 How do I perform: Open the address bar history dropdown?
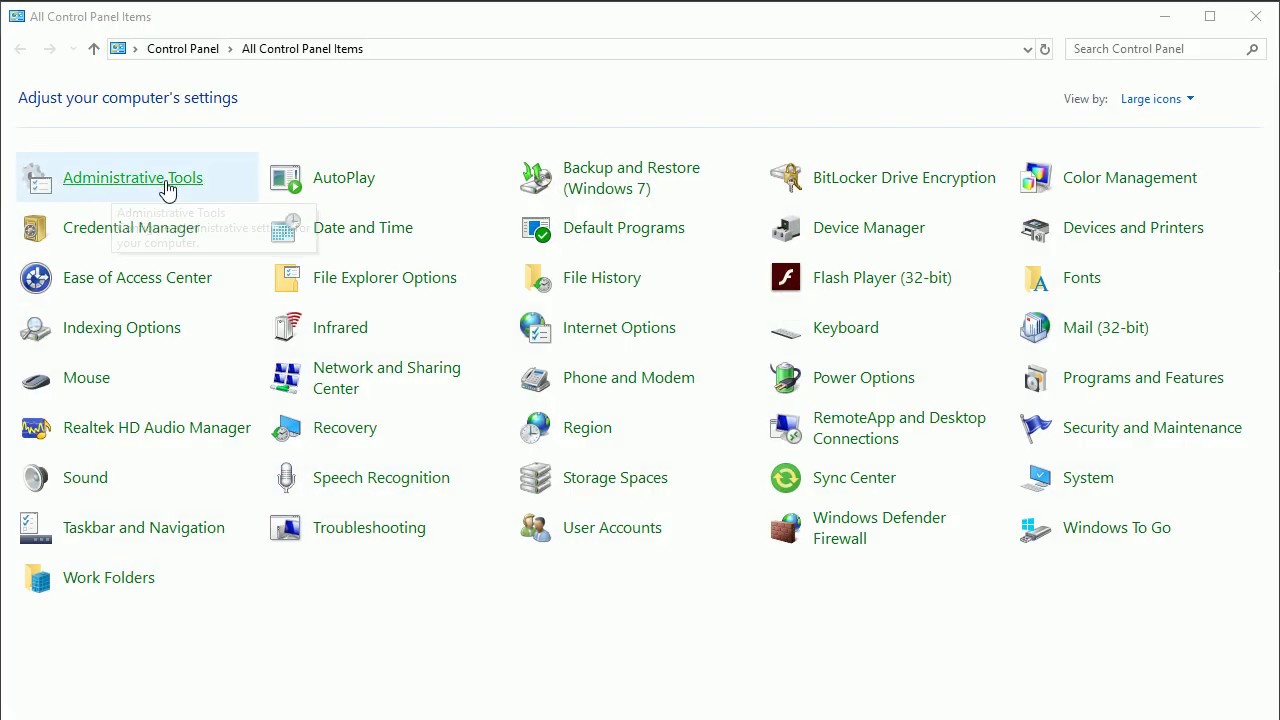[1027, 49]
